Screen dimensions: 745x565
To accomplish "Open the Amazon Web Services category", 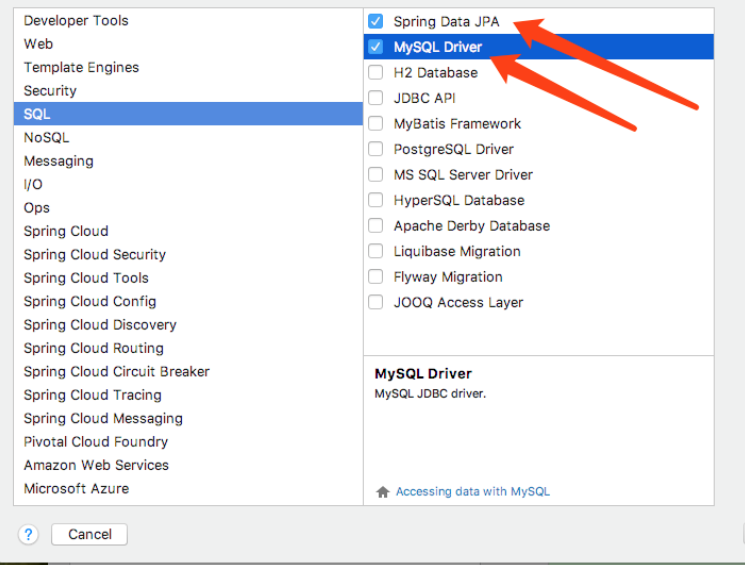I will (x=188, y=465).
